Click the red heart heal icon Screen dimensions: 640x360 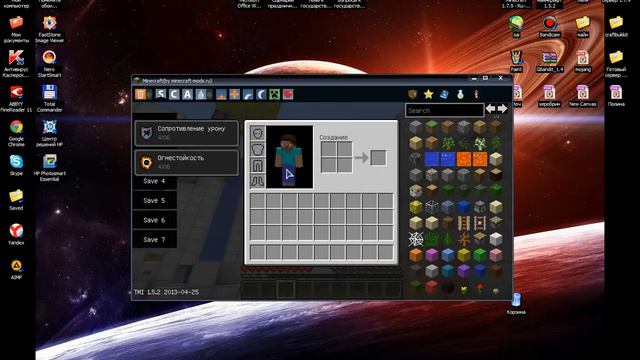pos(288,94)
